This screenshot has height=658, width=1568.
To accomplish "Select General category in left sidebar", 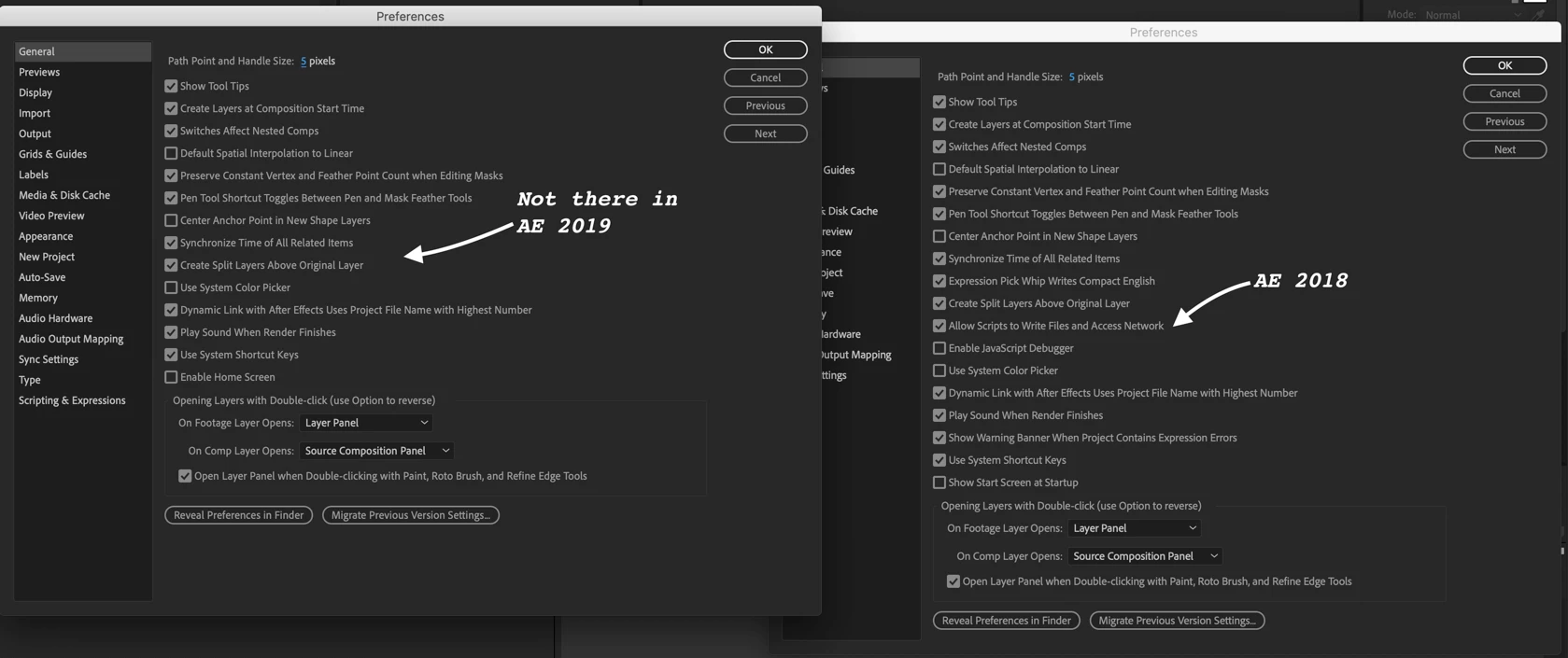I will click(x=83, y=51).
